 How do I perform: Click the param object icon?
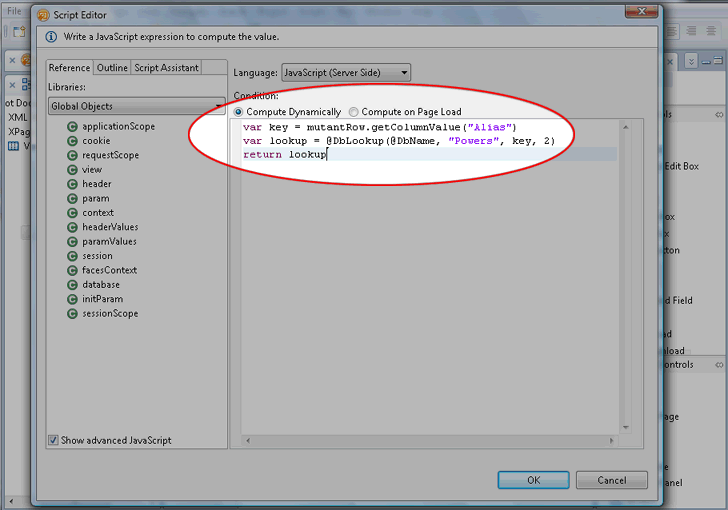click(72, 198)
